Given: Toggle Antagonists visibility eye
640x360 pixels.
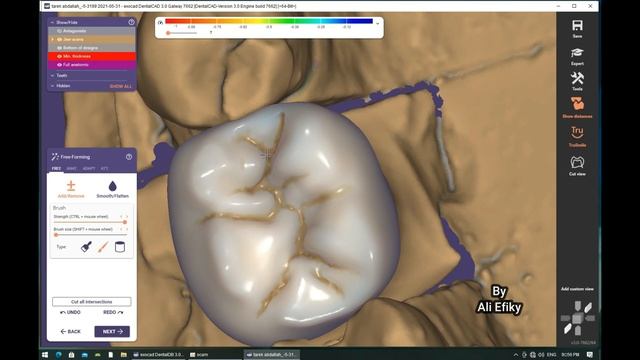Looking at the screenshot, I should pyautogui.click(x=59, y=31).
